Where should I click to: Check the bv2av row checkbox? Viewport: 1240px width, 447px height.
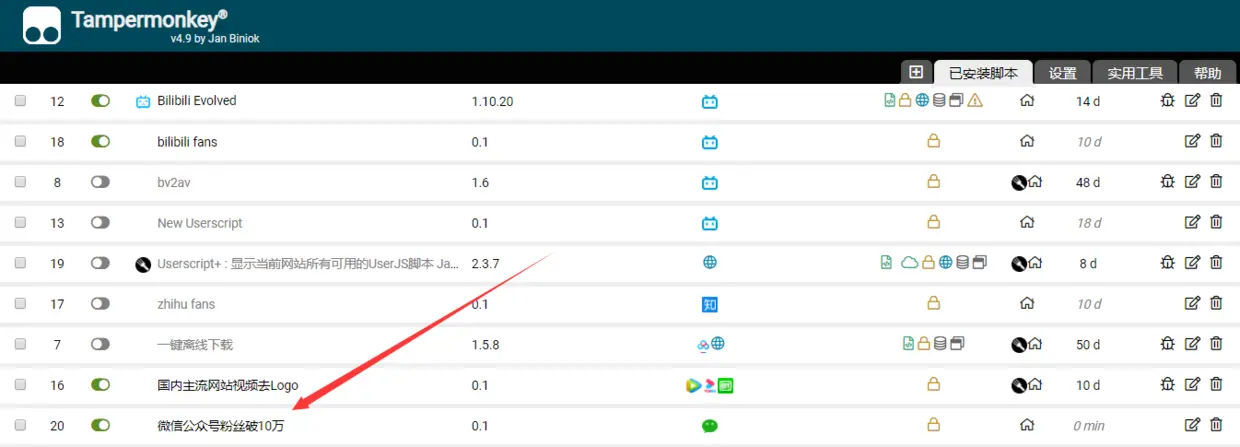pyautogui.click(x=20, y=182)
